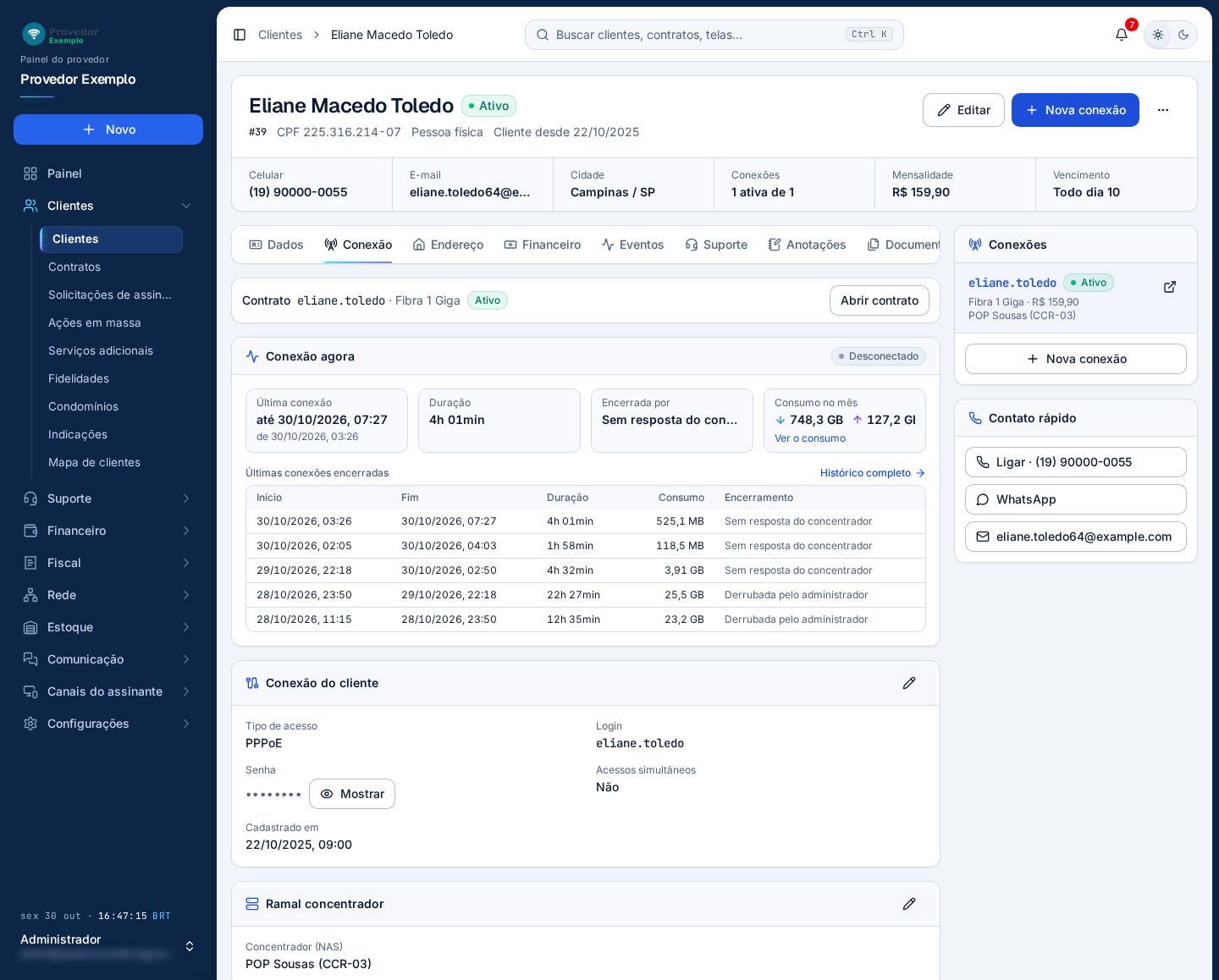
Task: Click the blue Nova conexão button
Action: [1075, 110]
